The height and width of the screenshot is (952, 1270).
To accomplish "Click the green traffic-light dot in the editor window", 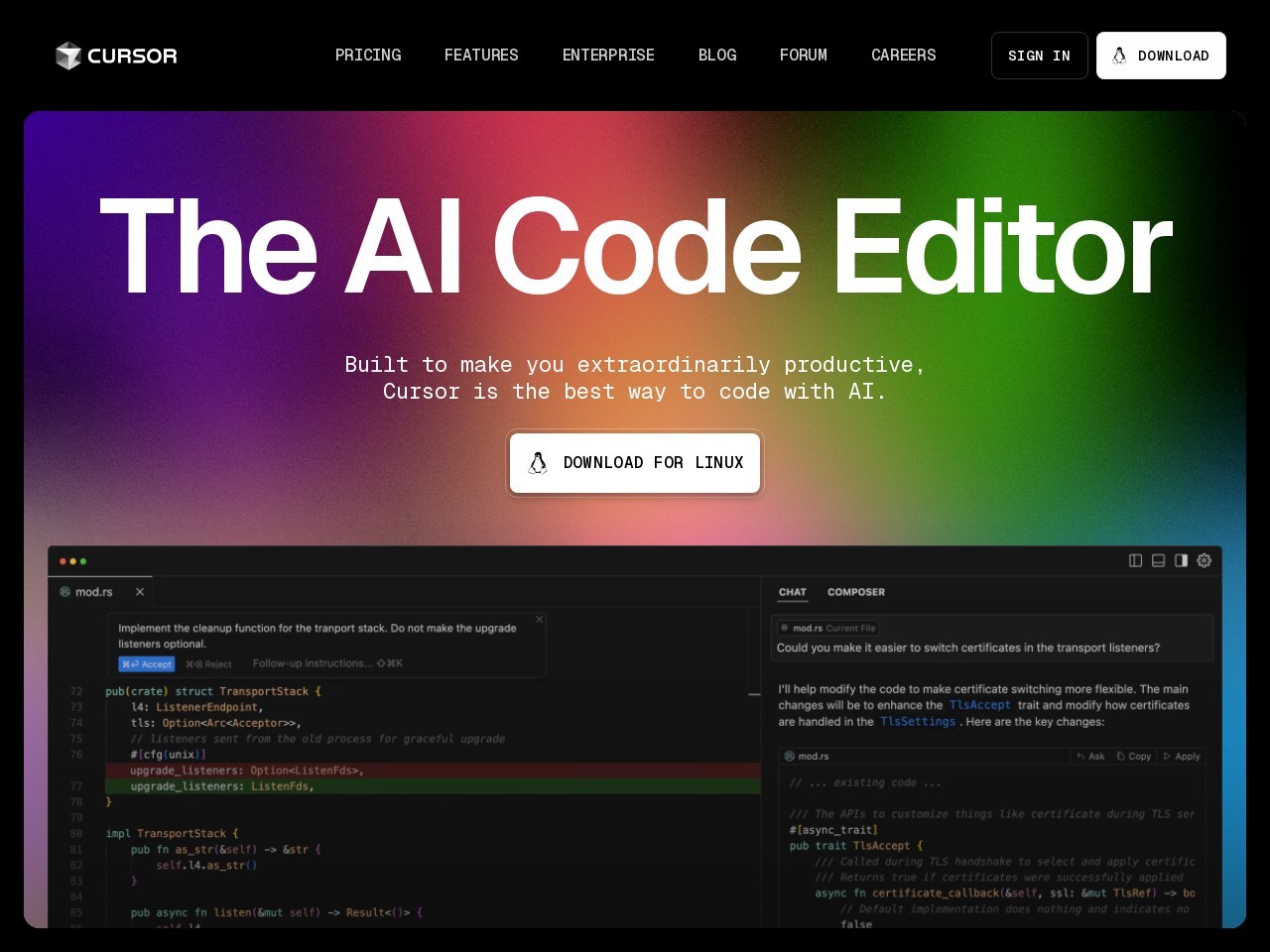I will point(82,561).
